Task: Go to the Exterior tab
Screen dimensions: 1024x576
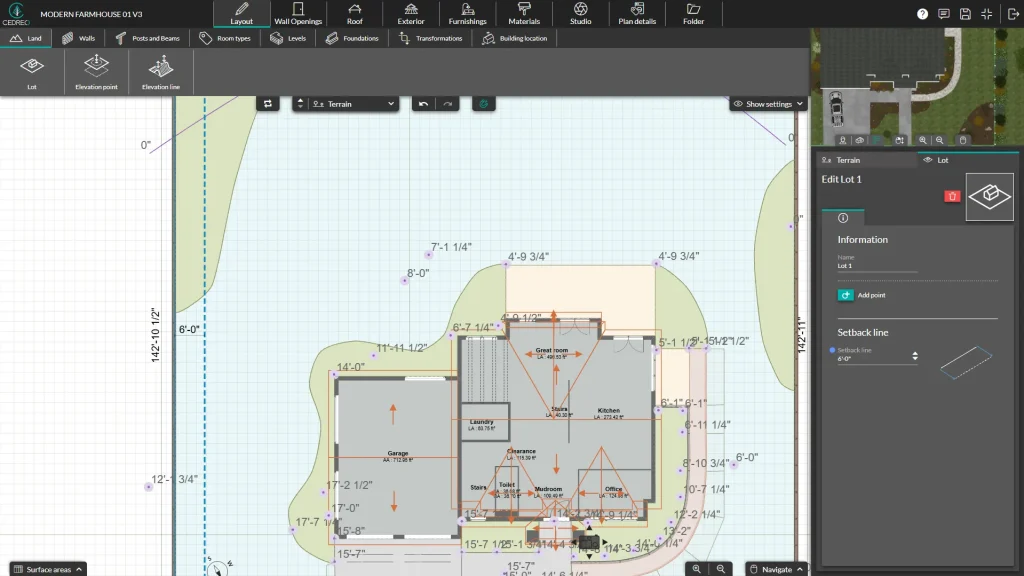Action: tap(411, 14)
